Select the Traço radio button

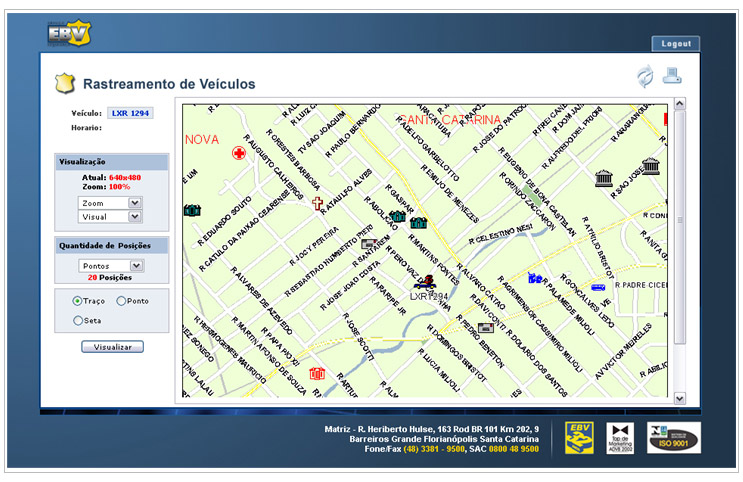[x=78, y=301]
